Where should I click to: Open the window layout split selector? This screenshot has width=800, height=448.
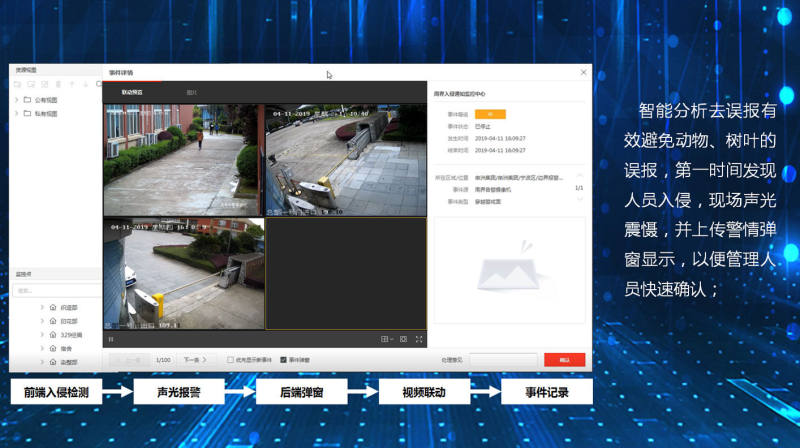tap(386, 339)
